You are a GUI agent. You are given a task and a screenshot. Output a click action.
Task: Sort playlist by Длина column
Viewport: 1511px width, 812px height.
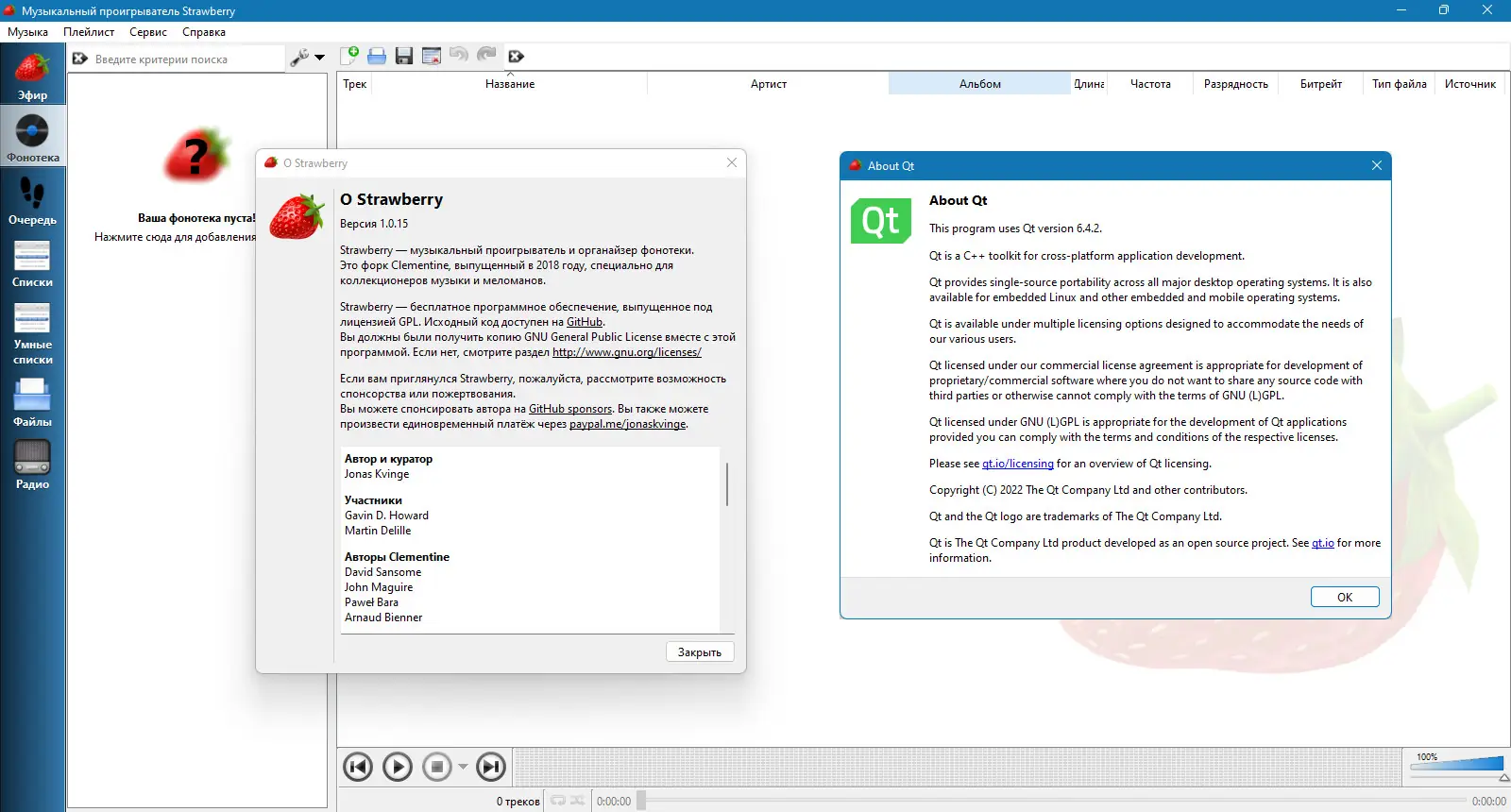[1089, 84]
